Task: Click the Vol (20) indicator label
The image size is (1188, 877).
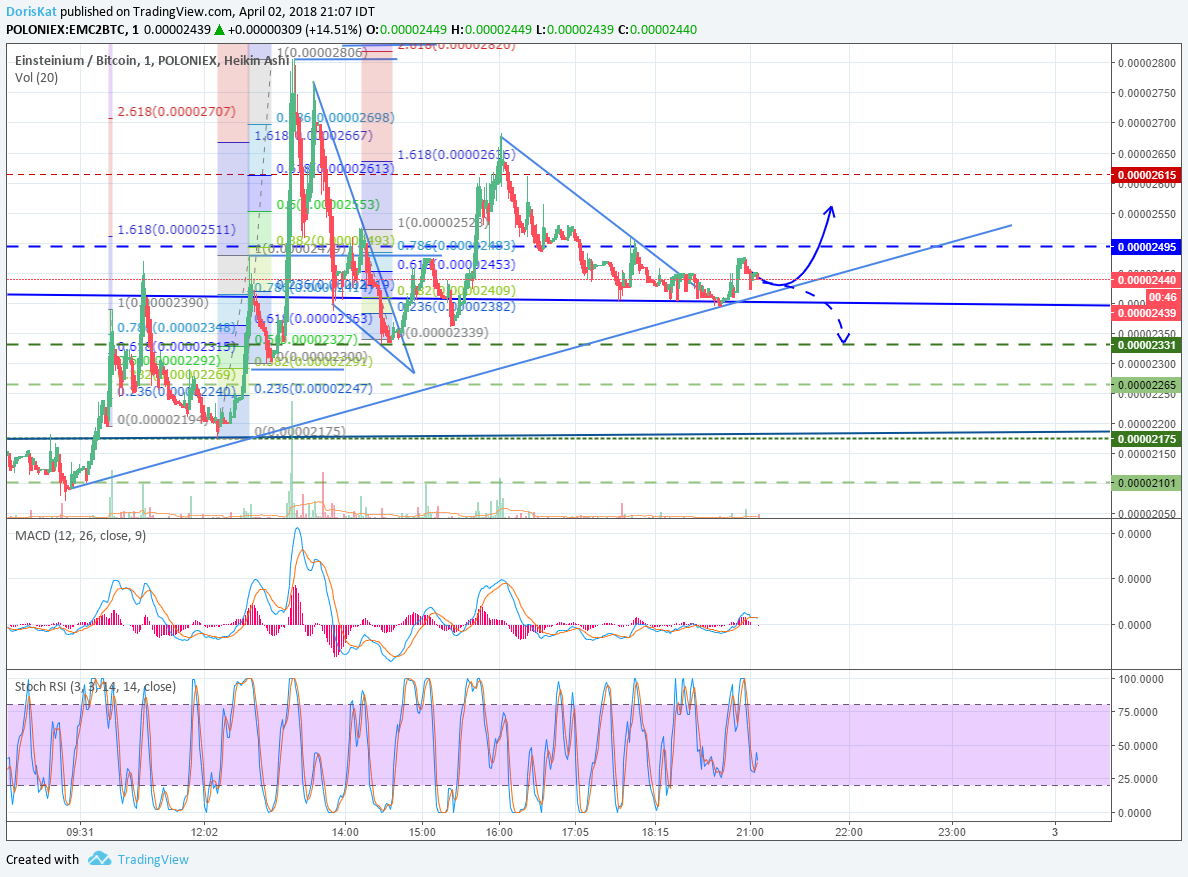Action: point(36,77)
